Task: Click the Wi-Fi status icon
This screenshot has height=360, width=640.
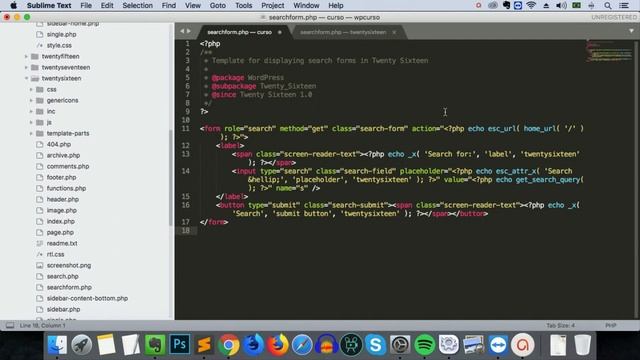Action: coord(531,5)
